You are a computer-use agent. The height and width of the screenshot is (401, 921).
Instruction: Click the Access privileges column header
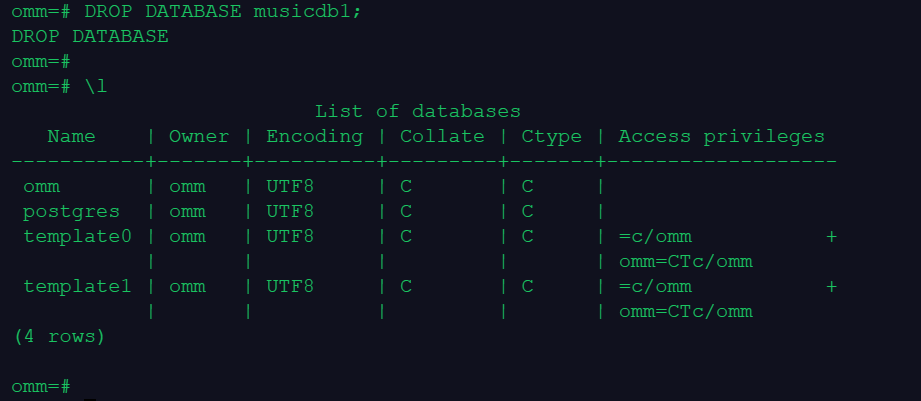point(721,136)
